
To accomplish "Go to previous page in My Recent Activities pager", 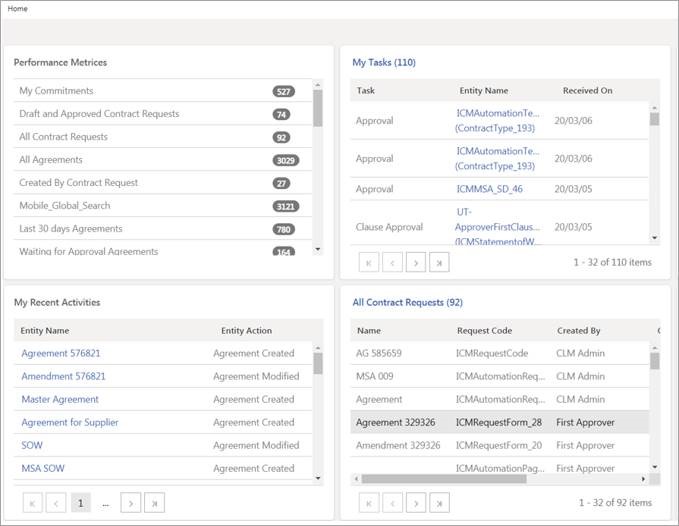I will coord(56,503).
